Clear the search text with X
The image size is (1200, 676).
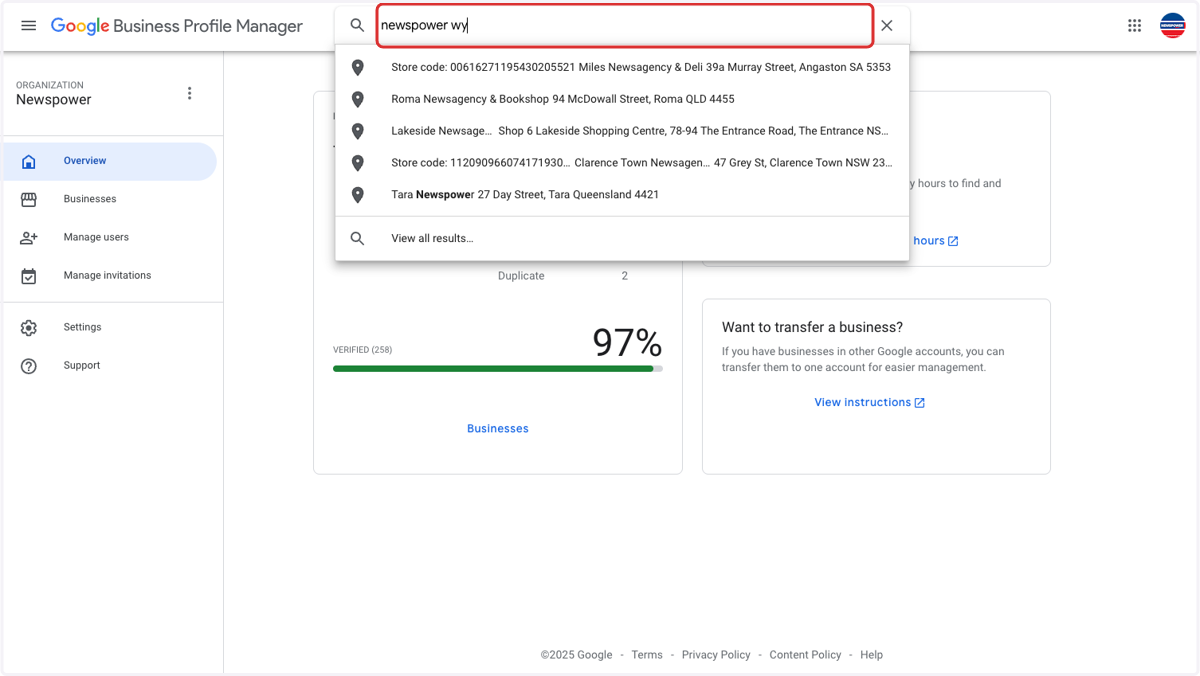pyautogui.click(x=887, y=26)
